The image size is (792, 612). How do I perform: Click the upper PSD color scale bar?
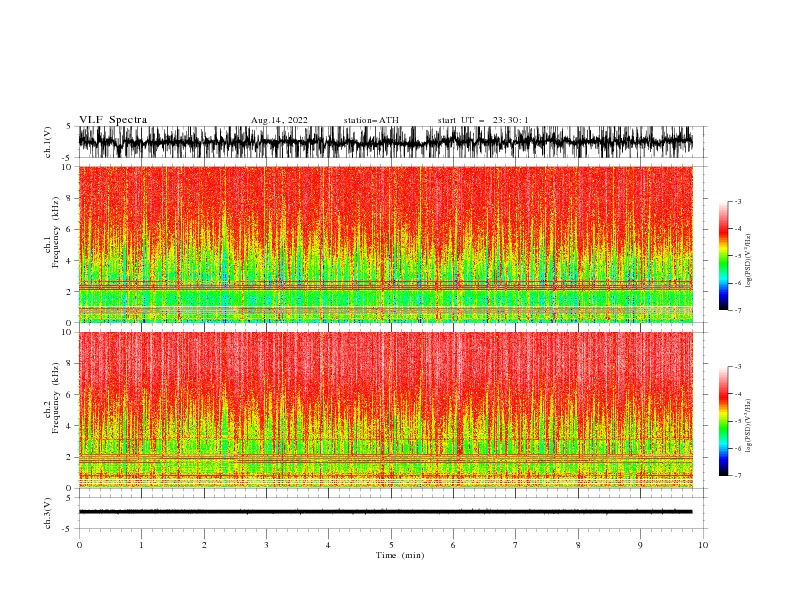(723, 256)
